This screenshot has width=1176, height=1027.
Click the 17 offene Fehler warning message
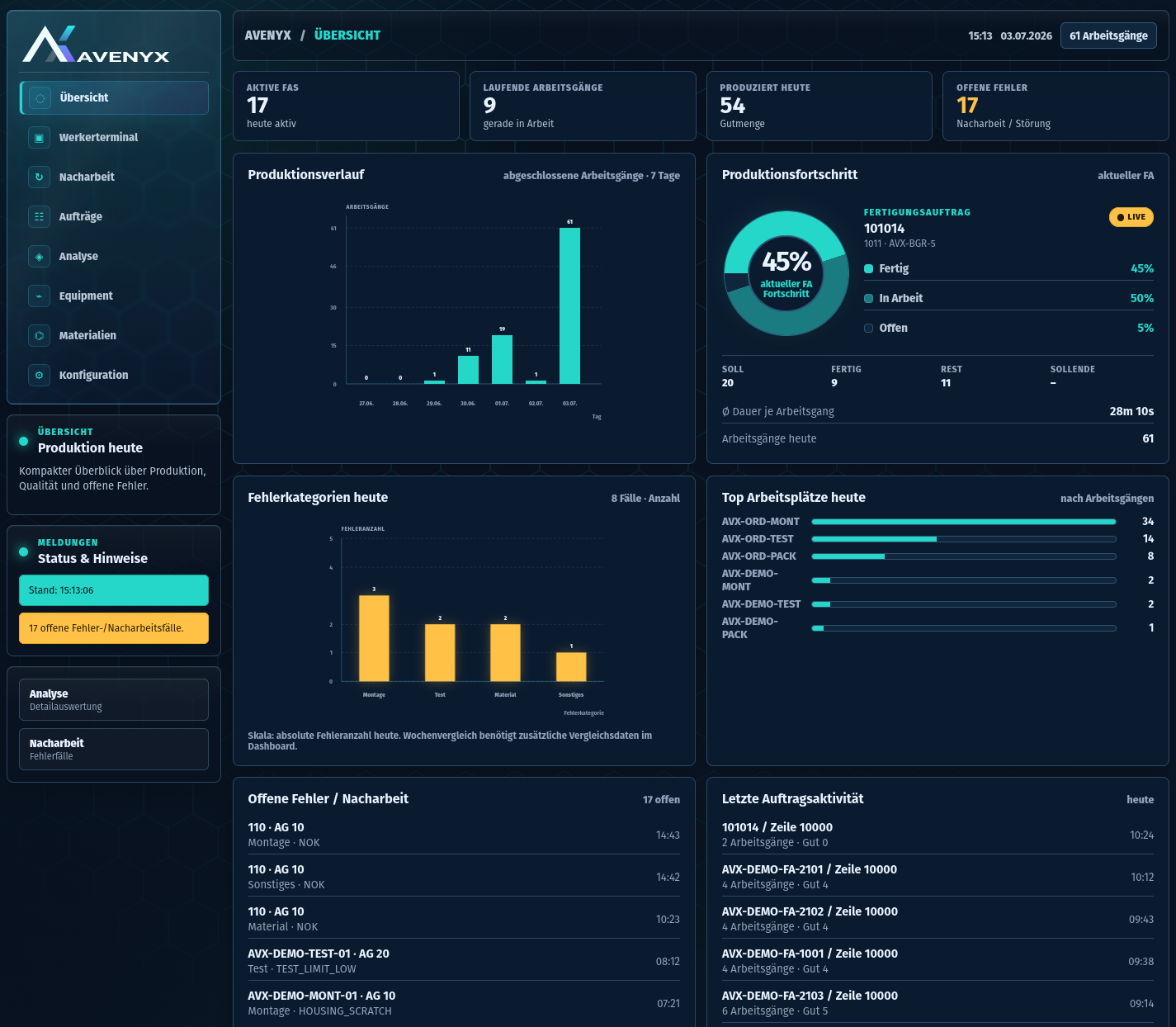(x=114, y=628)
